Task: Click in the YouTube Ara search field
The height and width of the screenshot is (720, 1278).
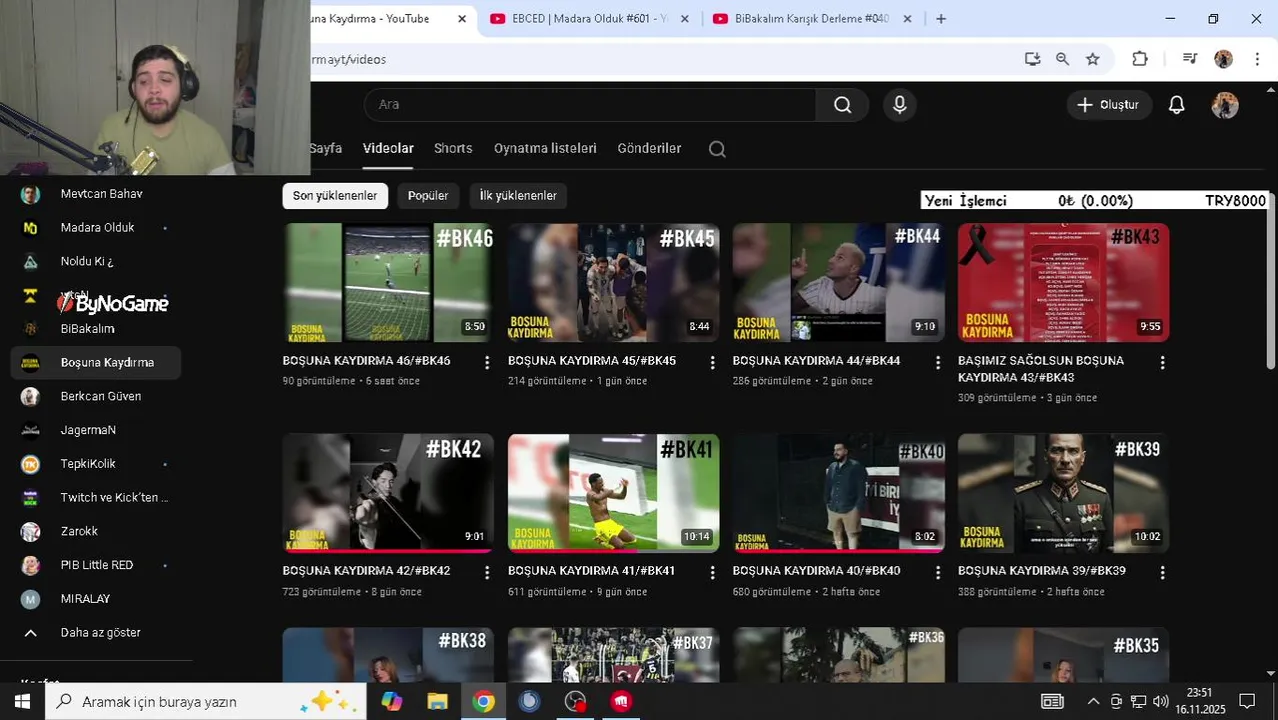Action: pyautogui.click(x=590, y=105)
